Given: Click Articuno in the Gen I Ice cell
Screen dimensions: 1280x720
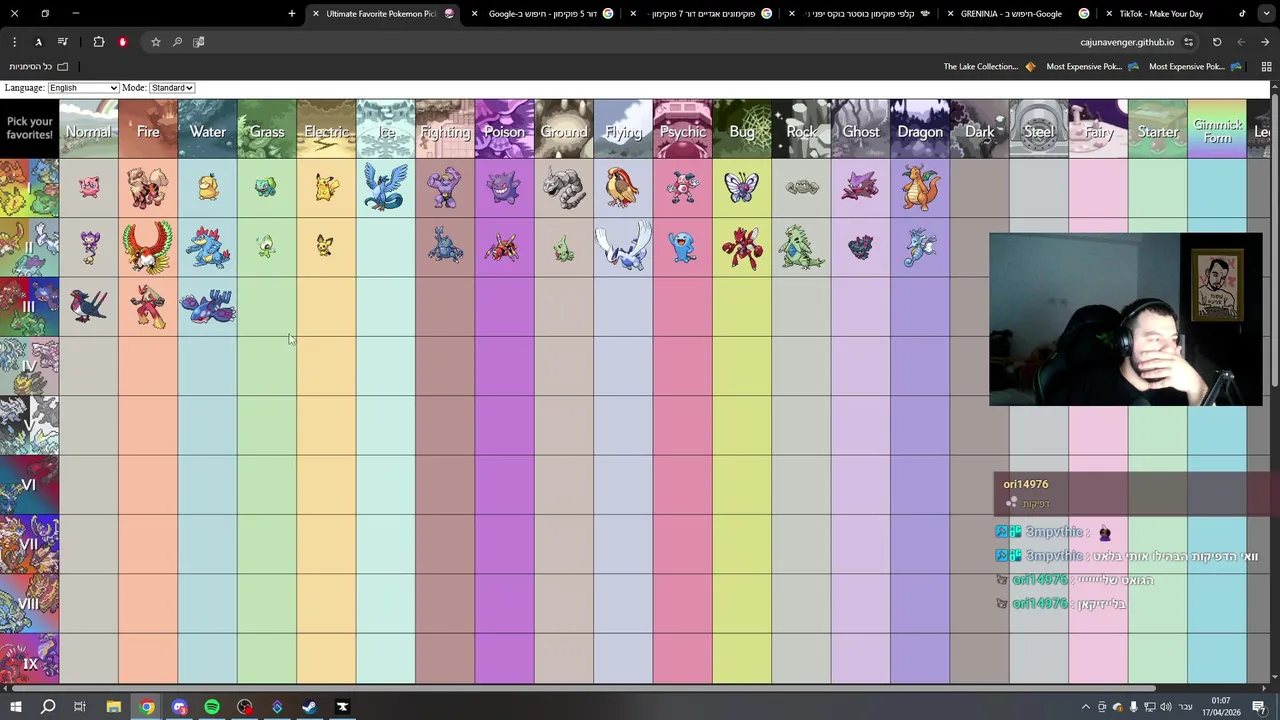Looking at the screenshot, I should pyautogui.click(x=385, y=188).
